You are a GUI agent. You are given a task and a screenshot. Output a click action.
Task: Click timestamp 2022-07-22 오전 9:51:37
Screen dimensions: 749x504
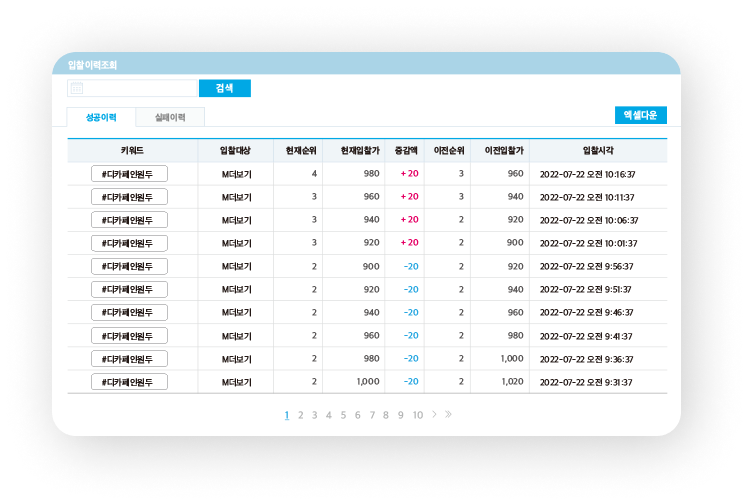click(x=586, y=290)
